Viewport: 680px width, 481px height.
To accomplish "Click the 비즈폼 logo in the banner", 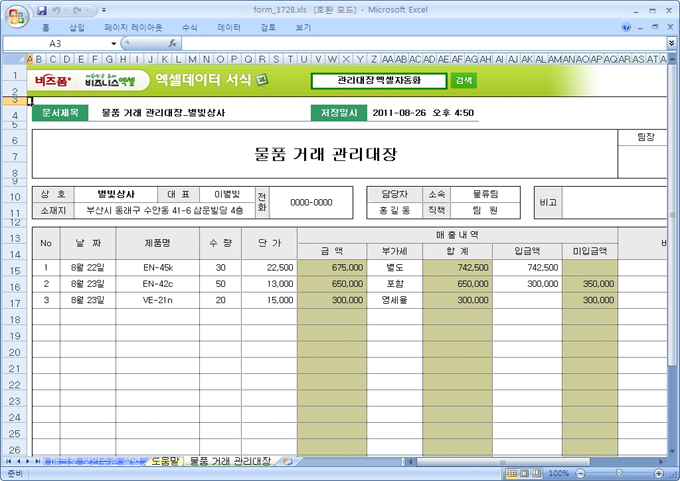I will click(53, 80).
